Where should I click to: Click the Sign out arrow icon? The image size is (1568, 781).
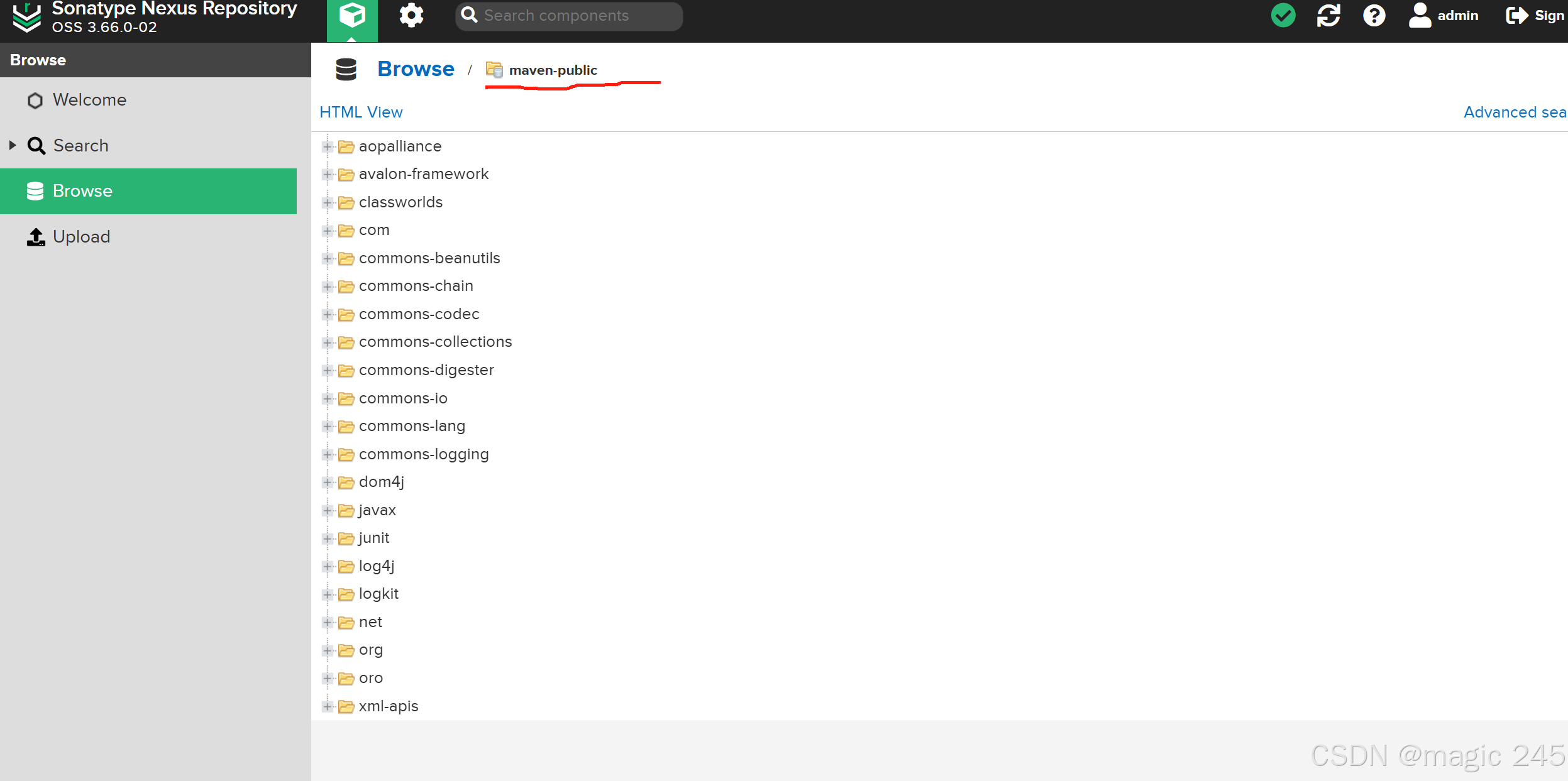coord(1516,16)
